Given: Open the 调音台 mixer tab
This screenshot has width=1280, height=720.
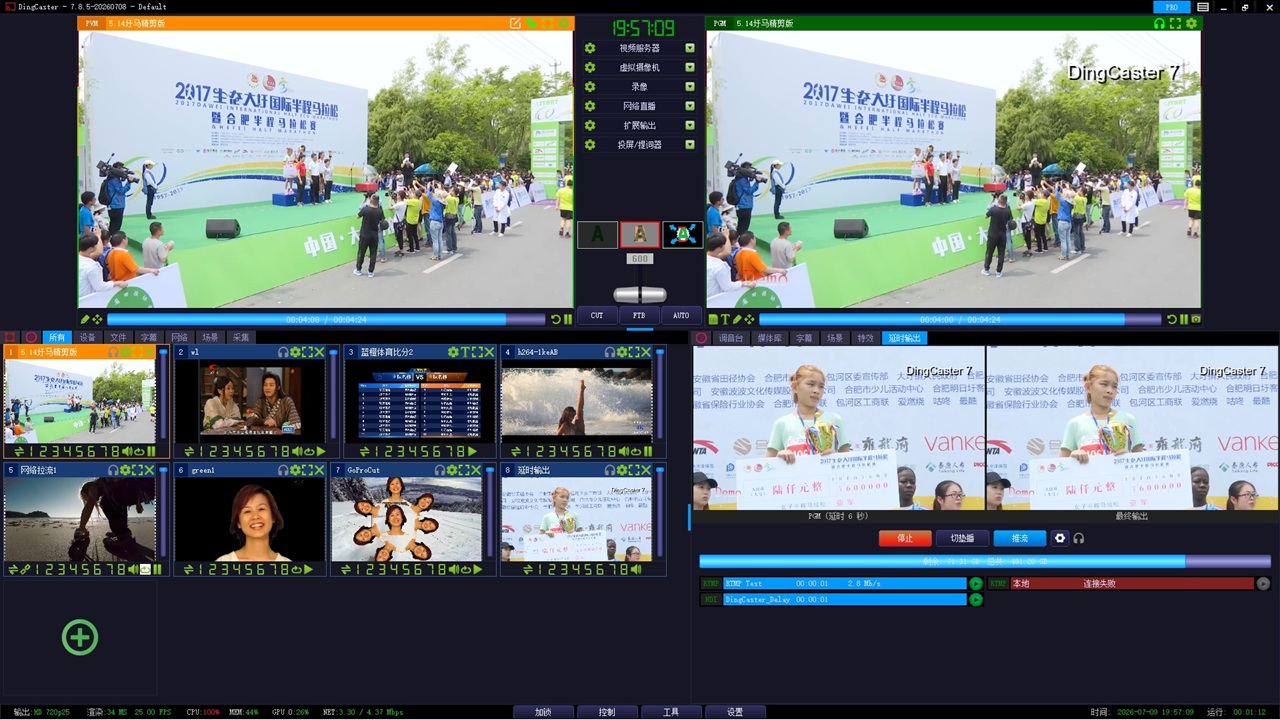Looking at the screenshot, I should coord(731,338).
